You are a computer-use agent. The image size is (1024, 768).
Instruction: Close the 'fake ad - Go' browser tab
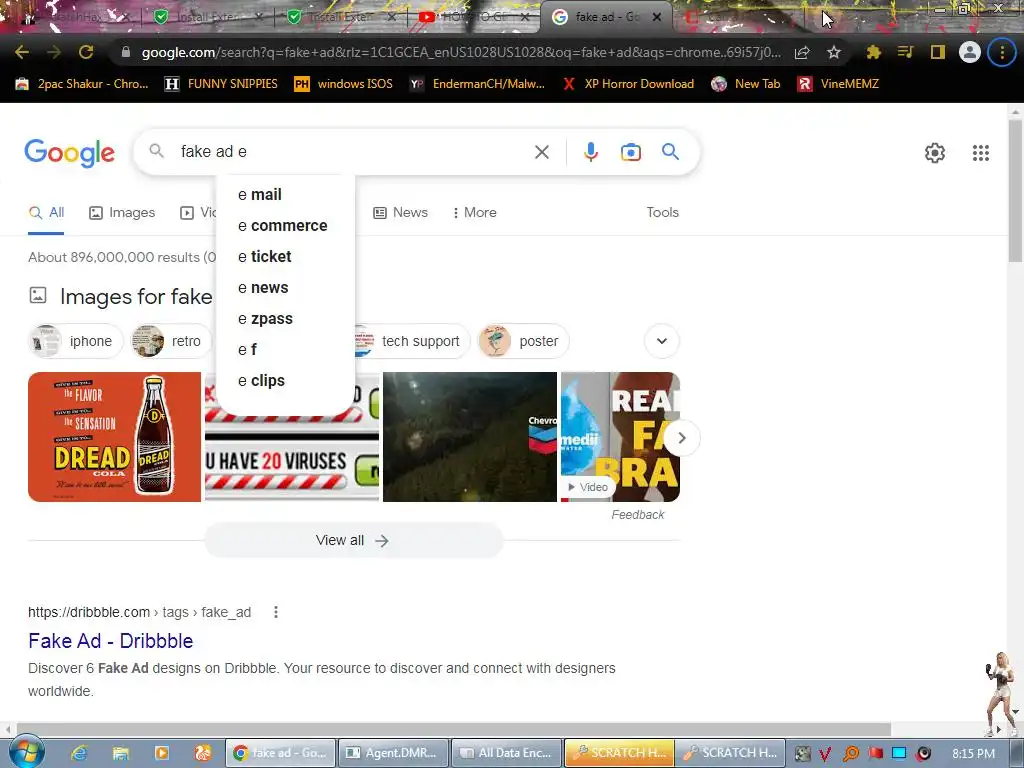click(657, 17)
